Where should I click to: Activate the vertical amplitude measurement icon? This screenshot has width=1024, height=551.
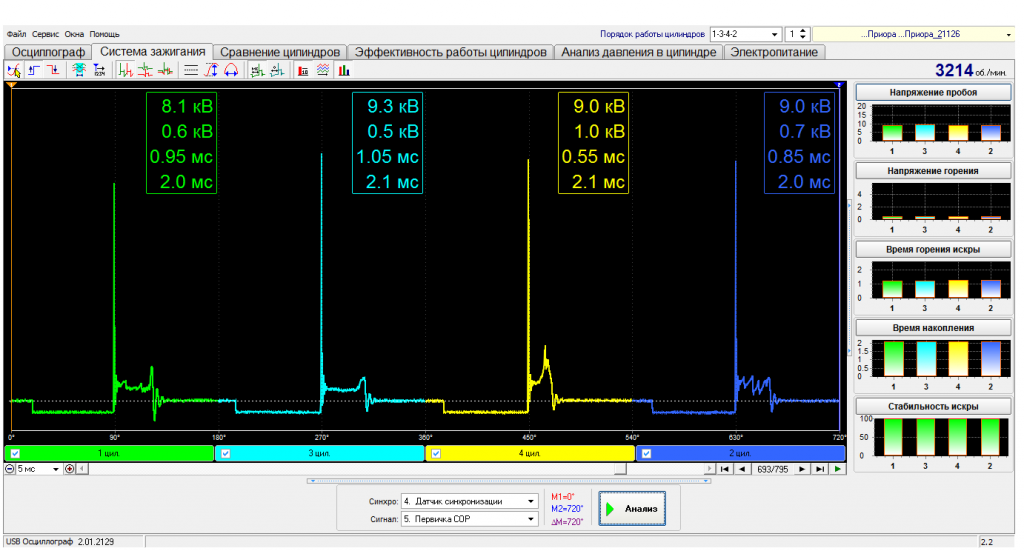point(211,70)
